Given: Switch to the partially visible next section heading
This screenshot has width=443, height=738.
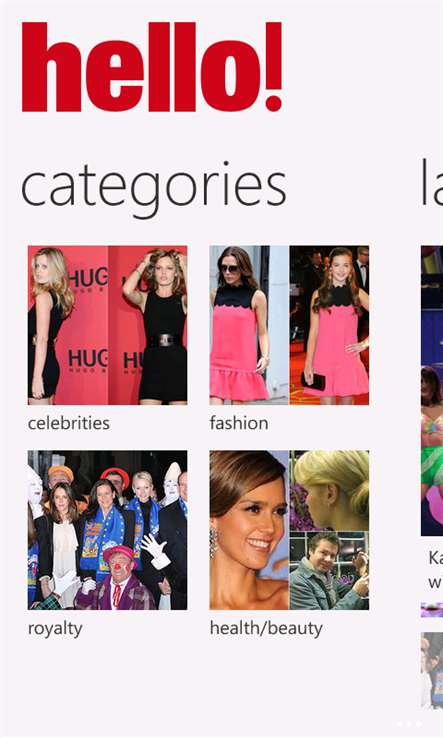Looking at the screenshot, I should coord(432,184).
